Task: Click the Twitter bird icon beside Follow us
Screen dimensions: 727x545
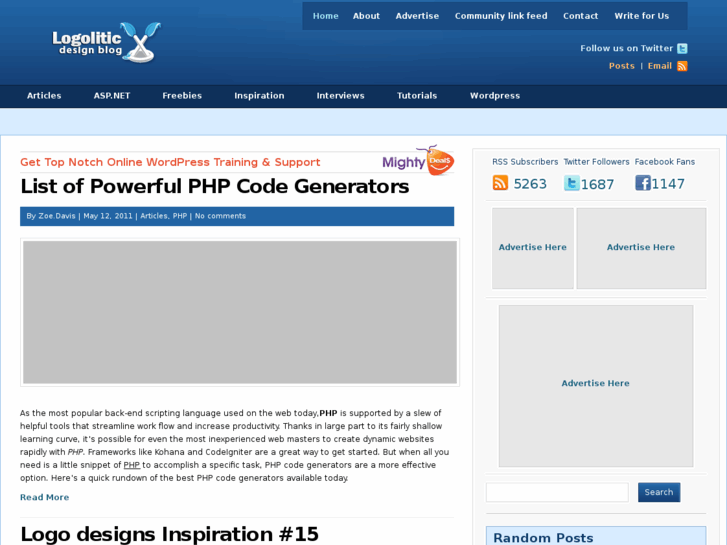Action: [682, 48]
